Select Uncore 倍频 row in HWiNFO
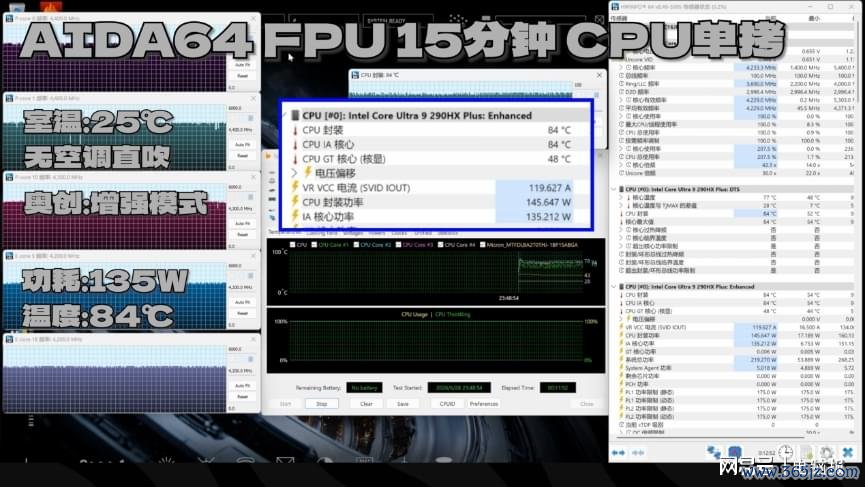The width and height of the screenshot is (865, 487). [733, 173]
